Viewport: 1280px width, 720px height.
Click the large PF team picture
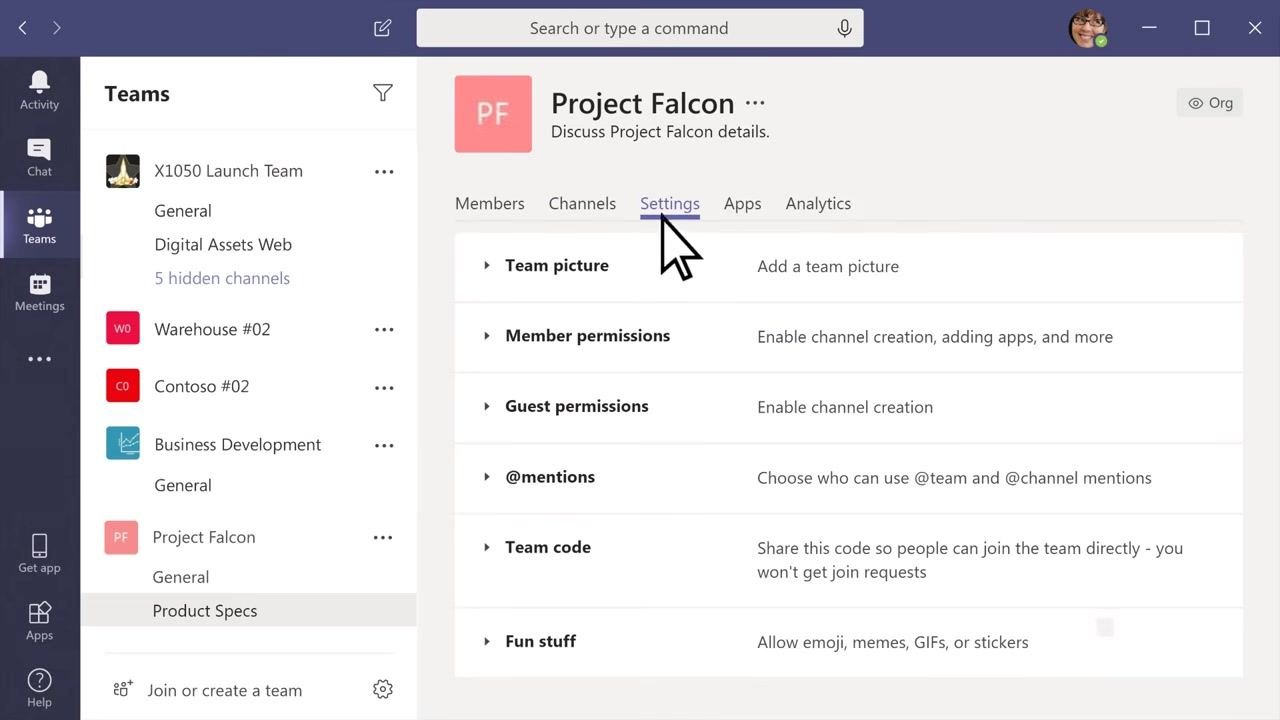(x=493, y=114)
